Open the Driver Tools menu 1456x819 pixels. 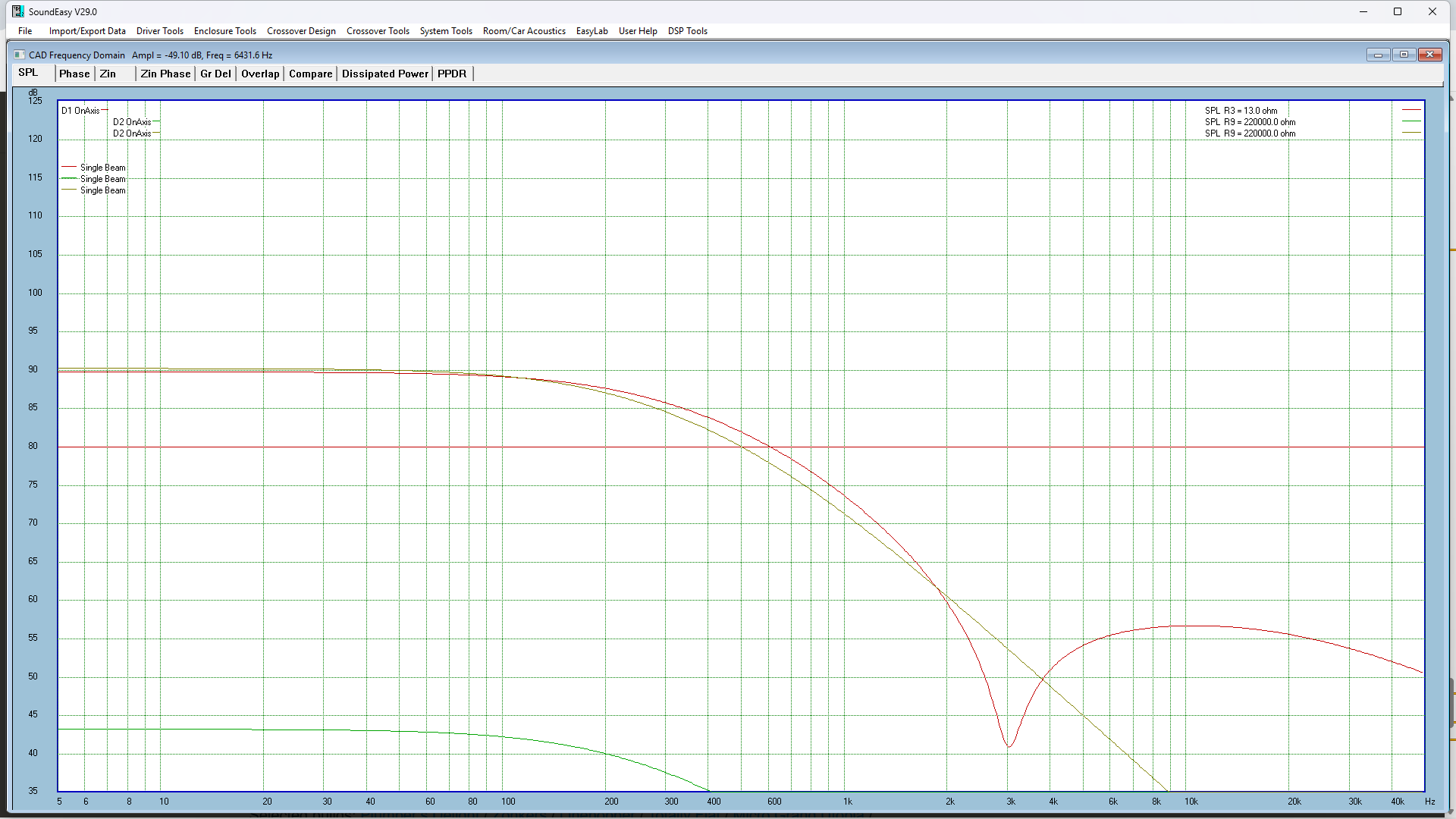coord(160,31)
